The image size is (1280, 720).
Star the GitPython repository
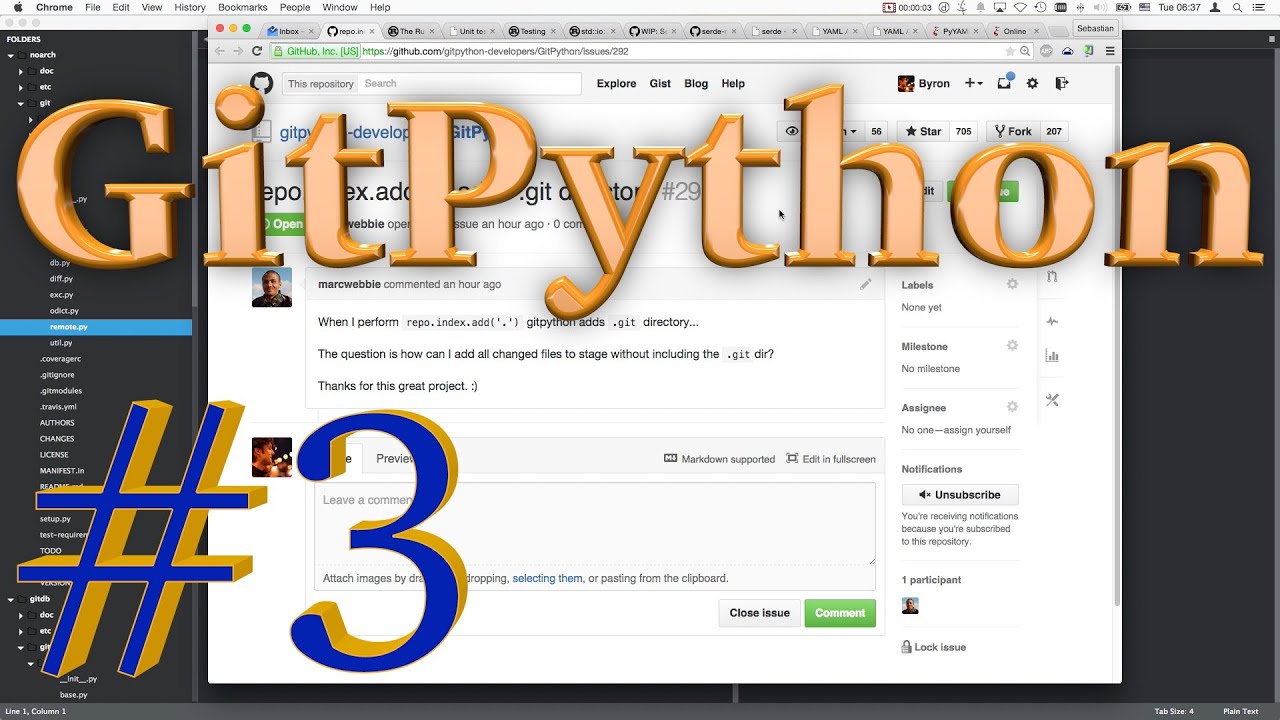[924, 131]
